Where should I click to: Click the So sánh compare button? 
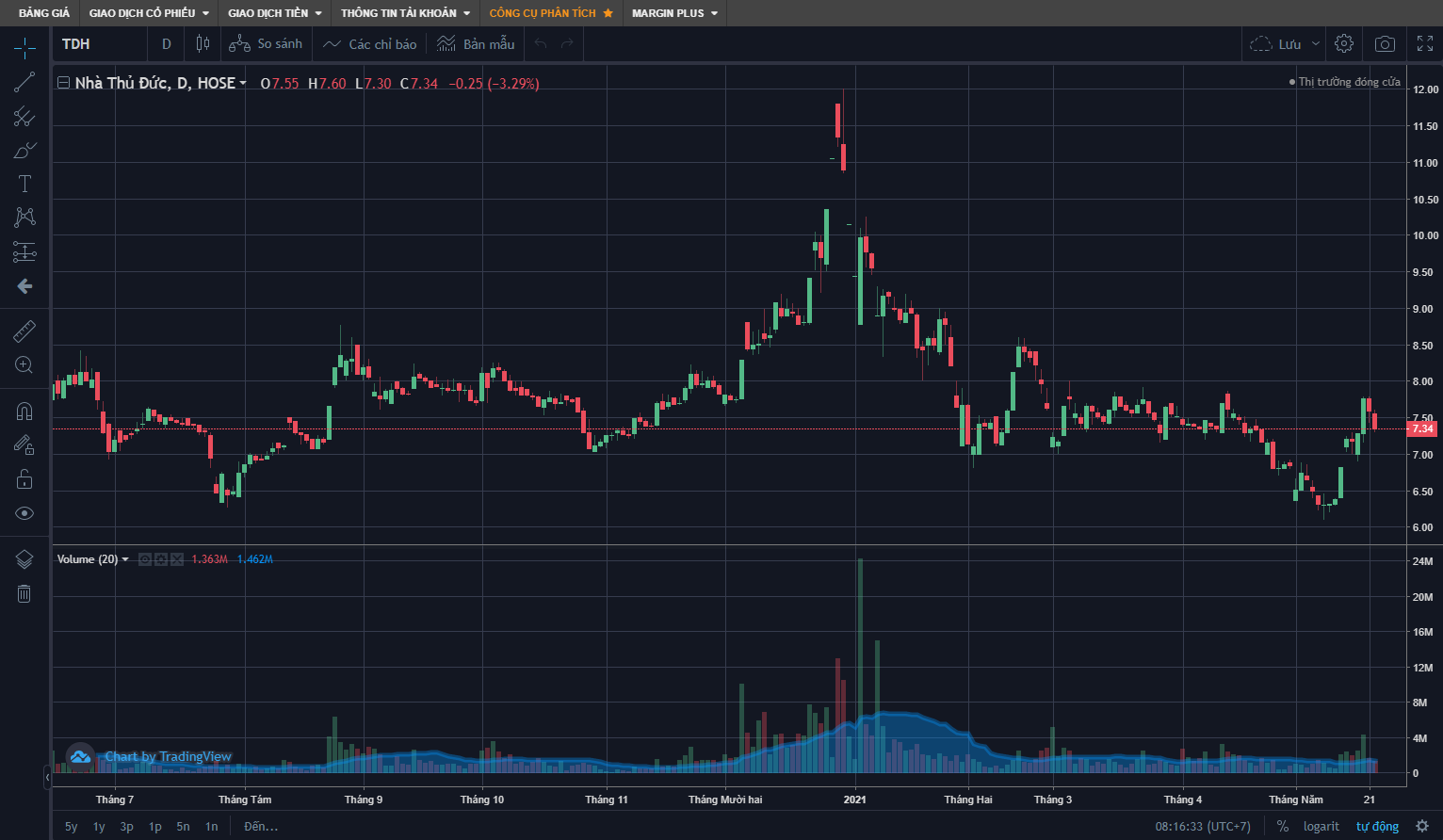[x=267, y=44]
